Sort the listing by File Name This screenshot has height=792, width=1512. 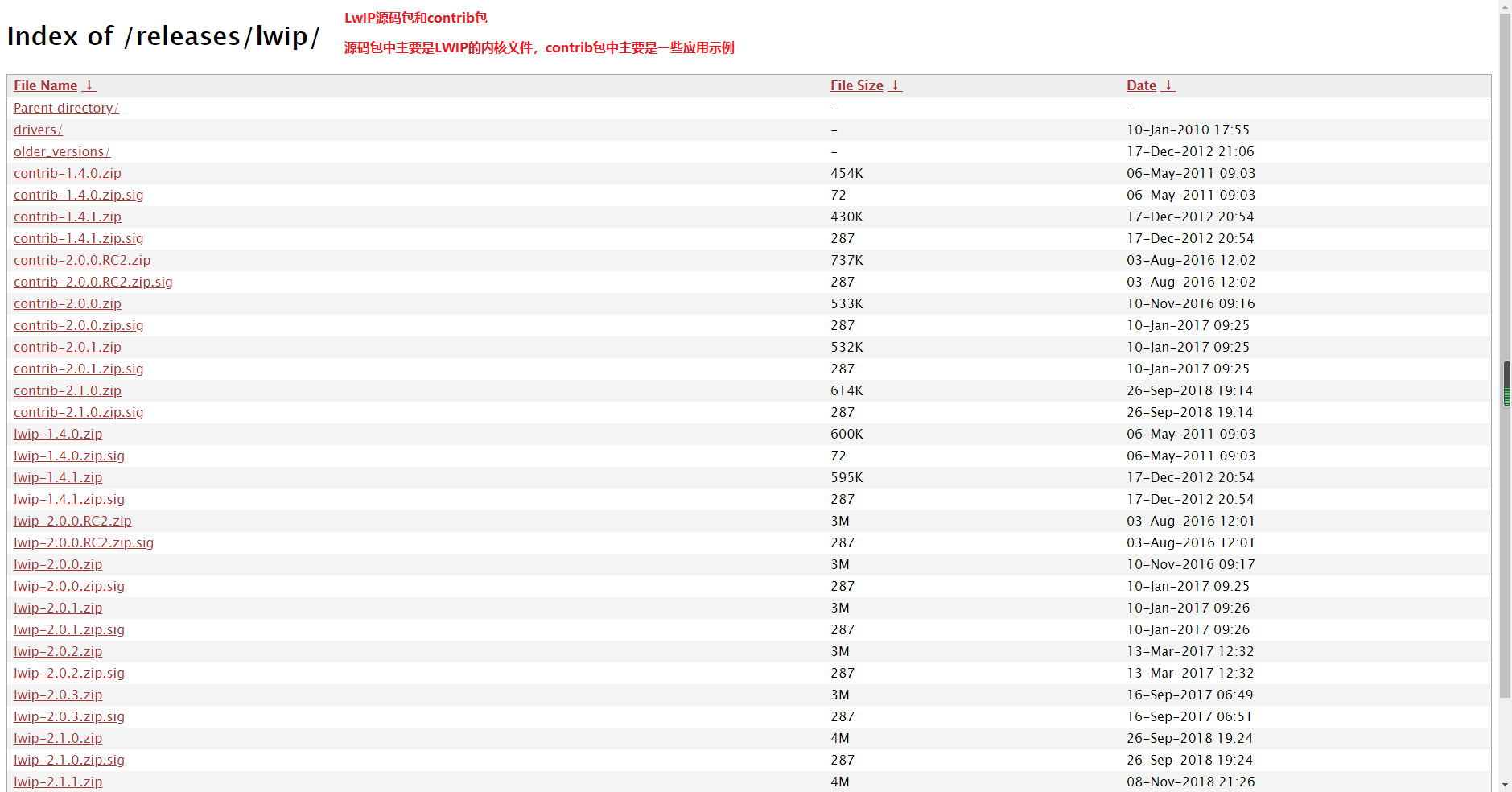pos(46,85)
